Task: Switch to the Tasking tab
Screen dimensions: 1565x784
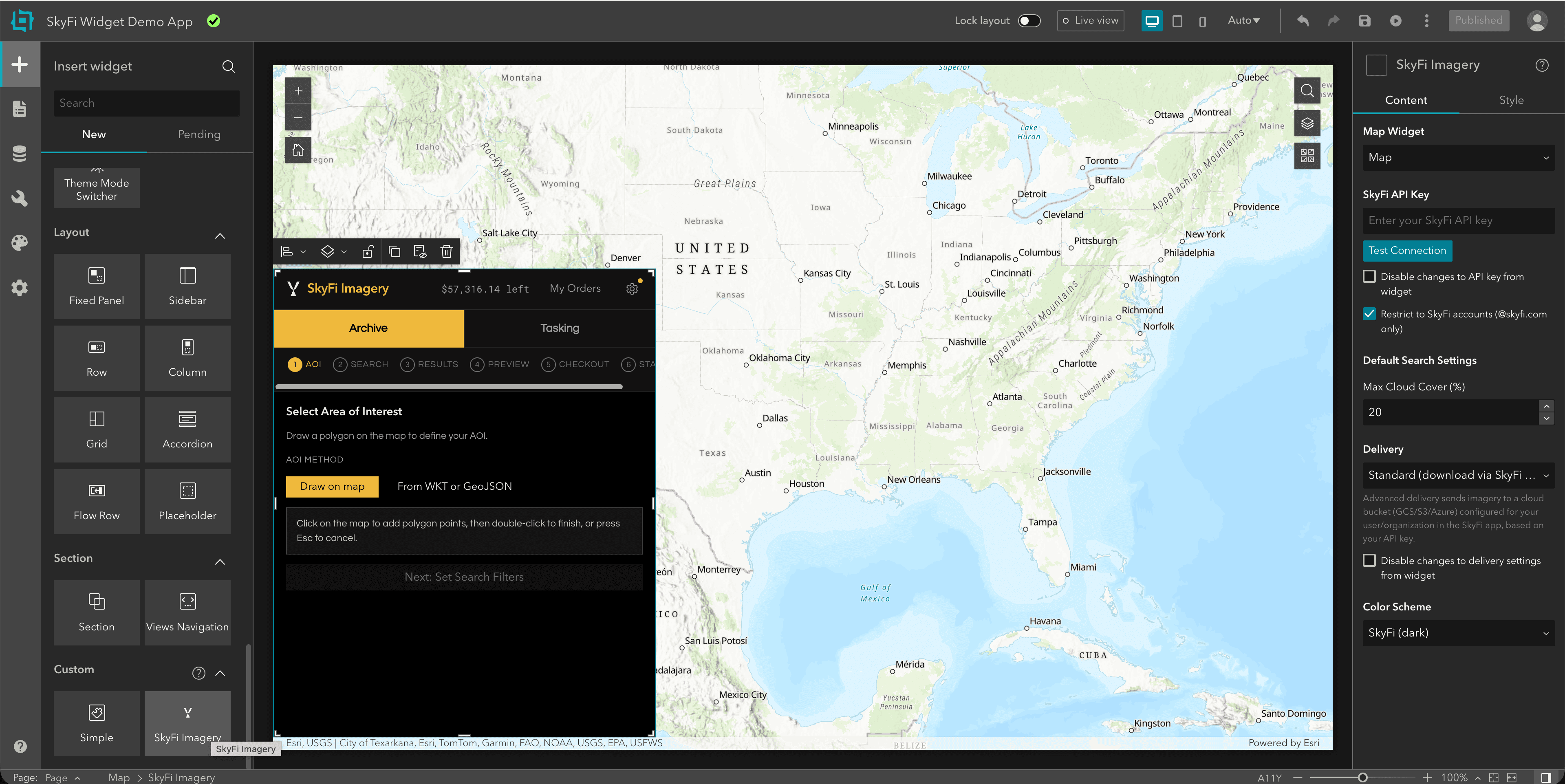Action: click(x=560, y=328)
